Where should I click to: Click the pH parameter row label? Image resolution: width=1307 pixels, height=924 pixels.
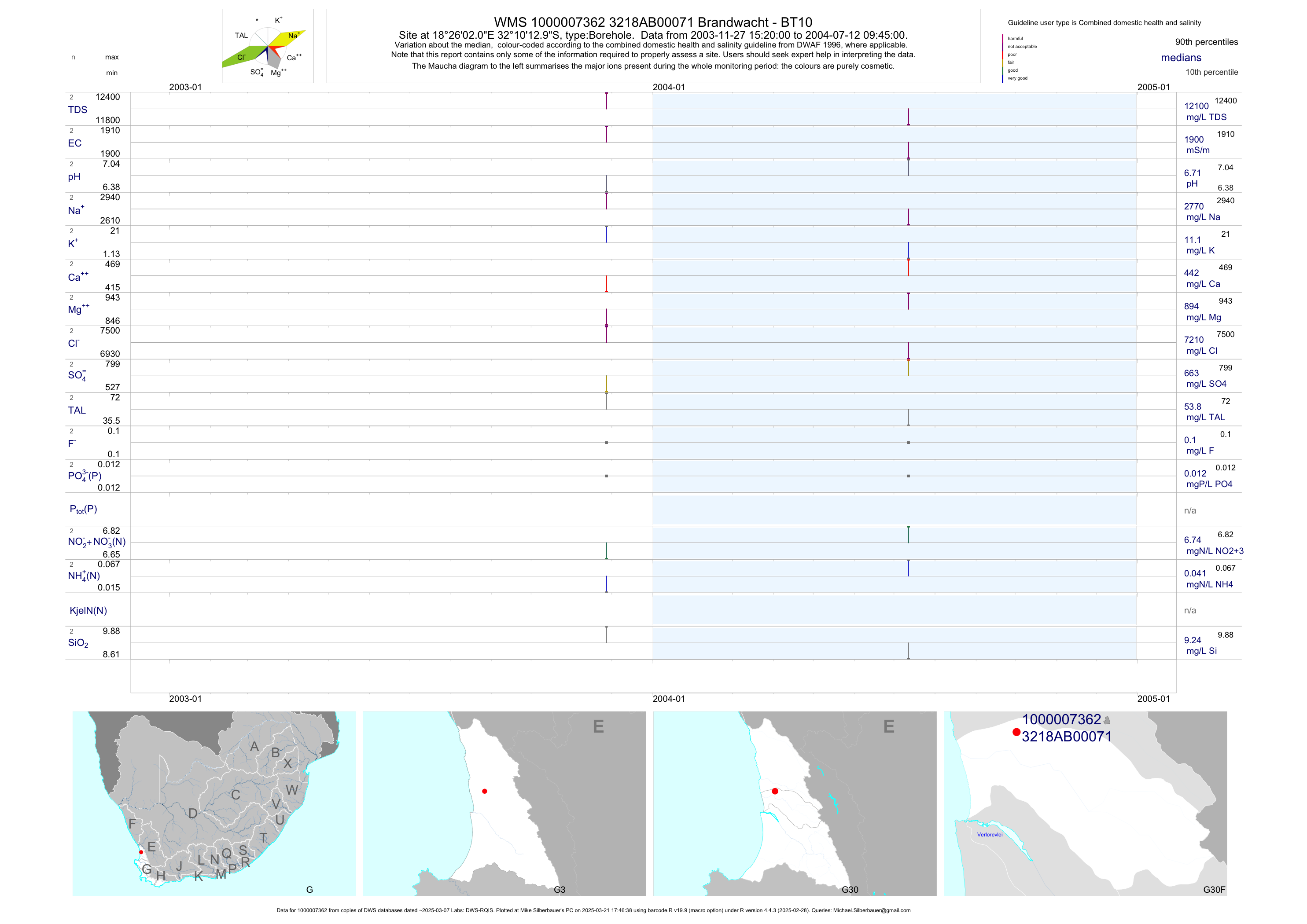click(x=74, y=177)
